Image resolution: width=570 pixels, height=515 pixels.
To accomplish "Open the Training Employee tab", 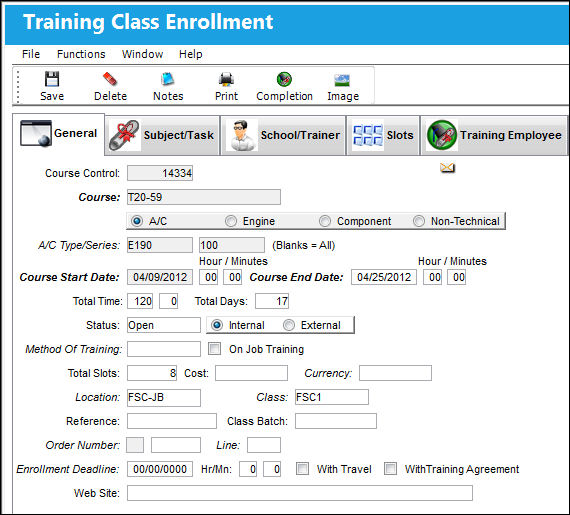I will (494, 135).
